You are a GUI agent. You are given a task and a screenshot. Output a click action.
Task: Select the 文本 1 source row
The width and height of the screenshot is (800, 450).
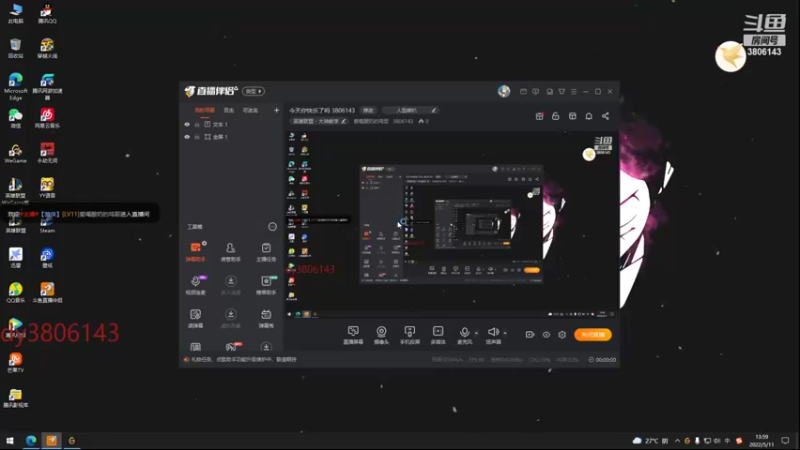coord(231,124)
